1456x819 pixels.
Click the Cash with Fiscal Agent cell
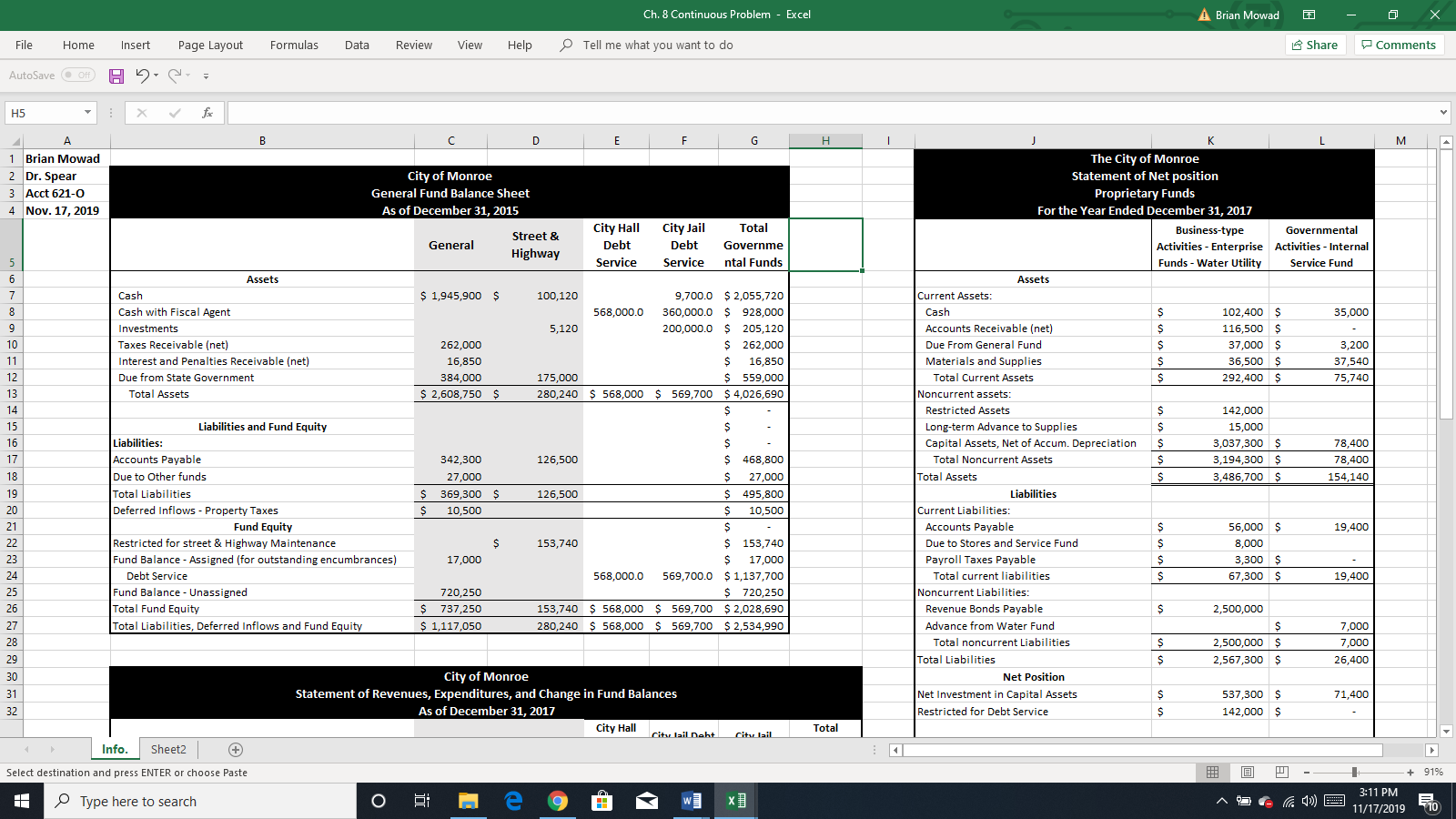[262, 312]
